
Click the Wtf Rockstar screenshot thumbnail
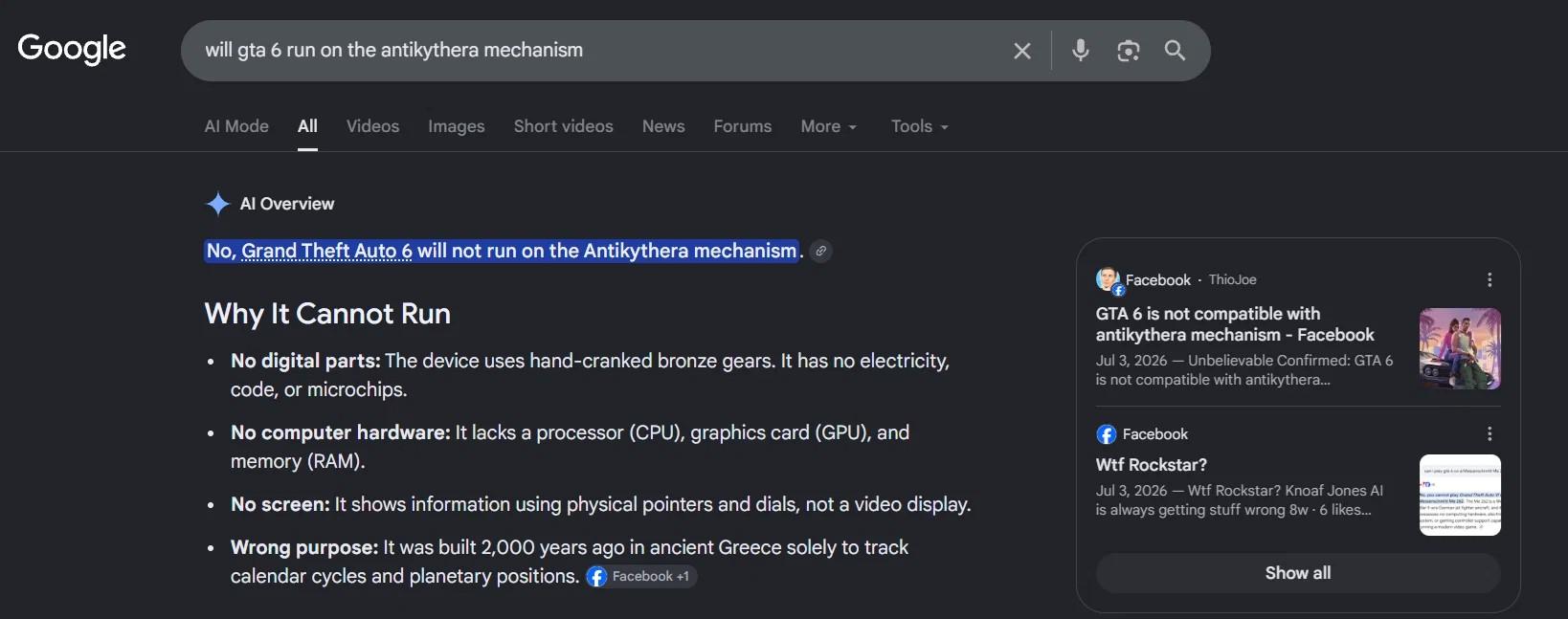pos(1460,495)
